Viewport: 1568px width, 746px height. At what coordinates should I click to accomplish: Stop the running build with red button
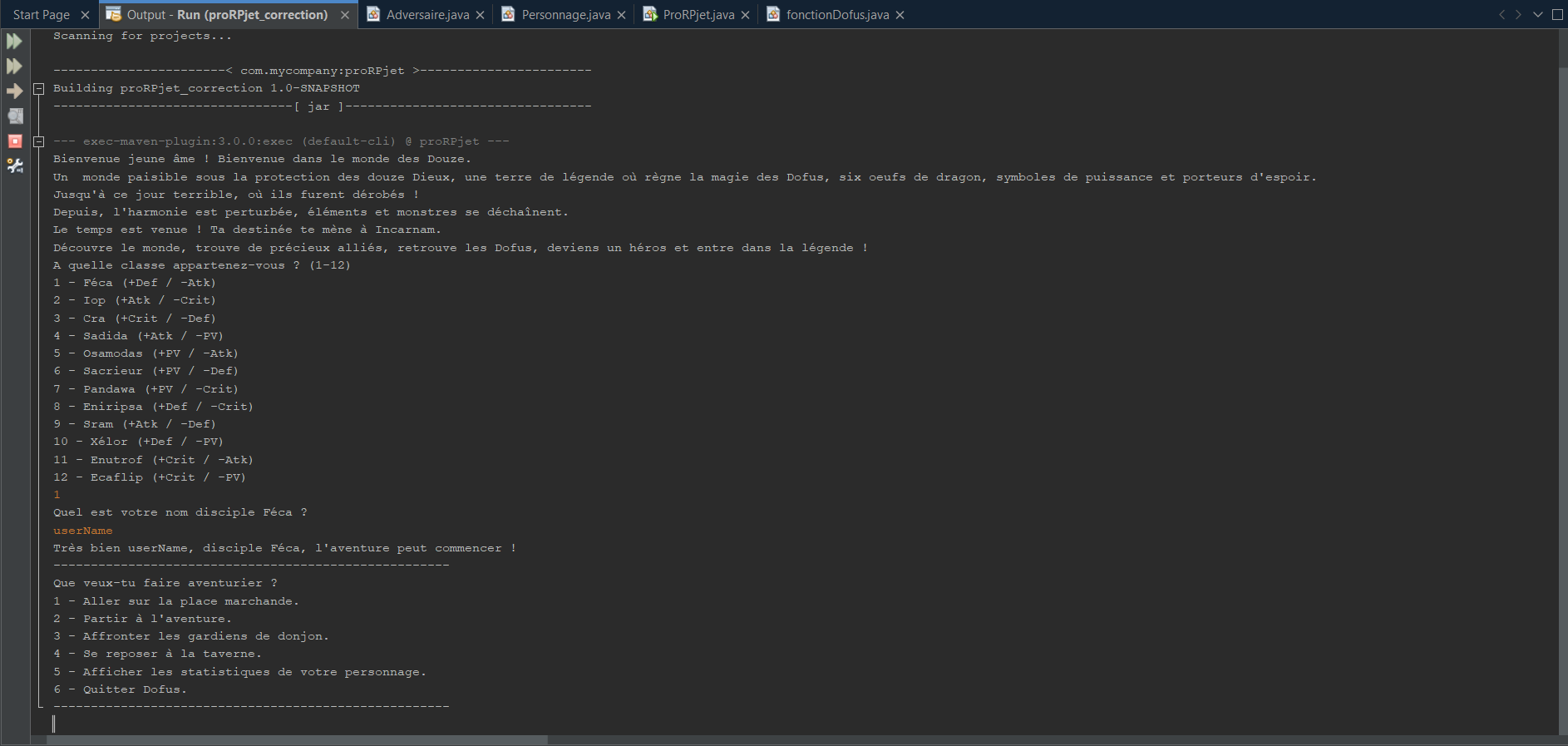[14, 141]
